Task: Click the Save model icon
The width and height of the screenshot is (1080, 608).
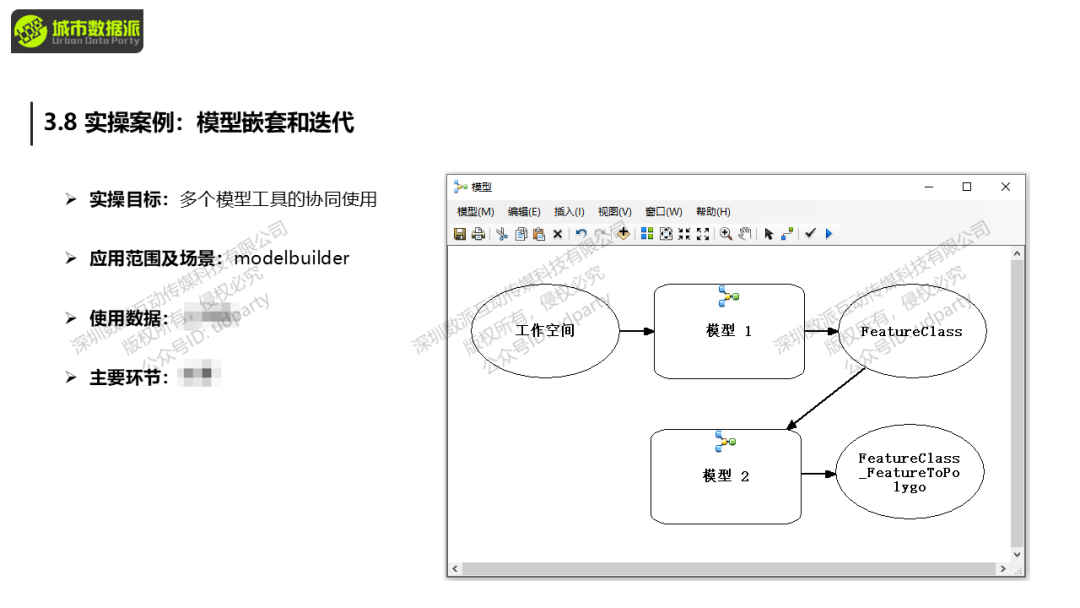Action: pos(460,234)
